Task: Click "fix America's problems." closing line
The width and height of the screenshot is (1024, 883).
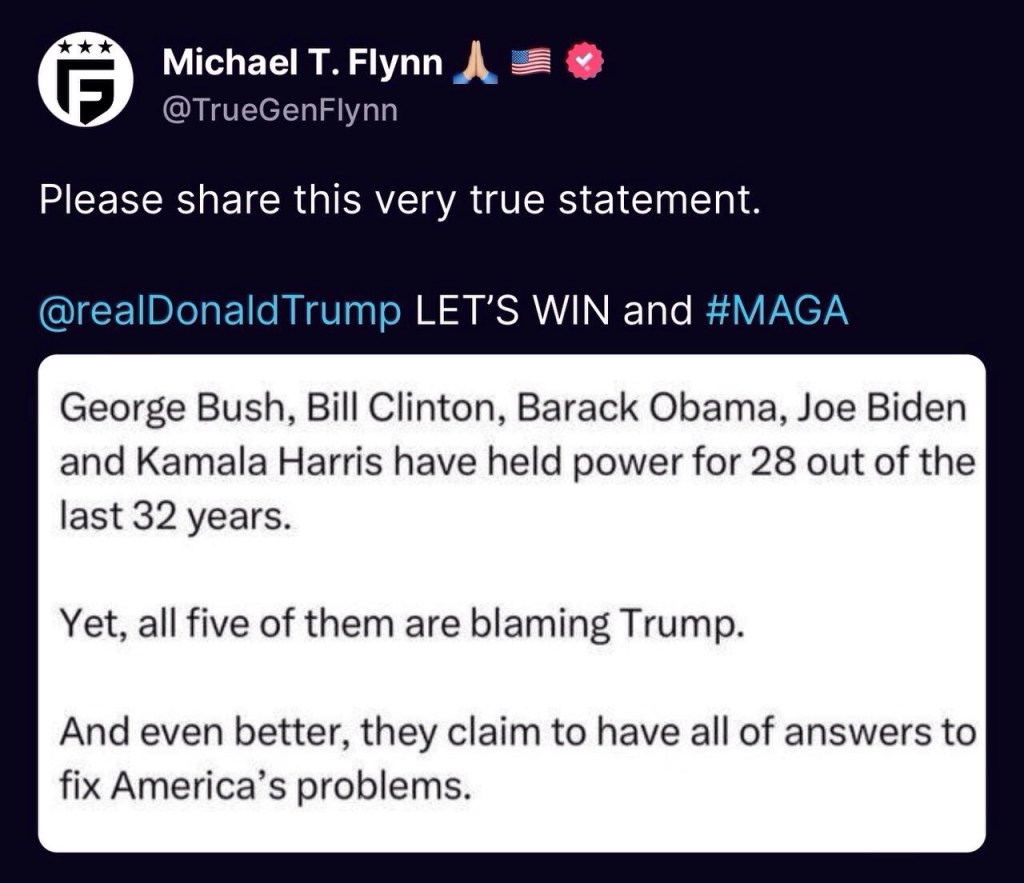Action: [x=264, y=787]
